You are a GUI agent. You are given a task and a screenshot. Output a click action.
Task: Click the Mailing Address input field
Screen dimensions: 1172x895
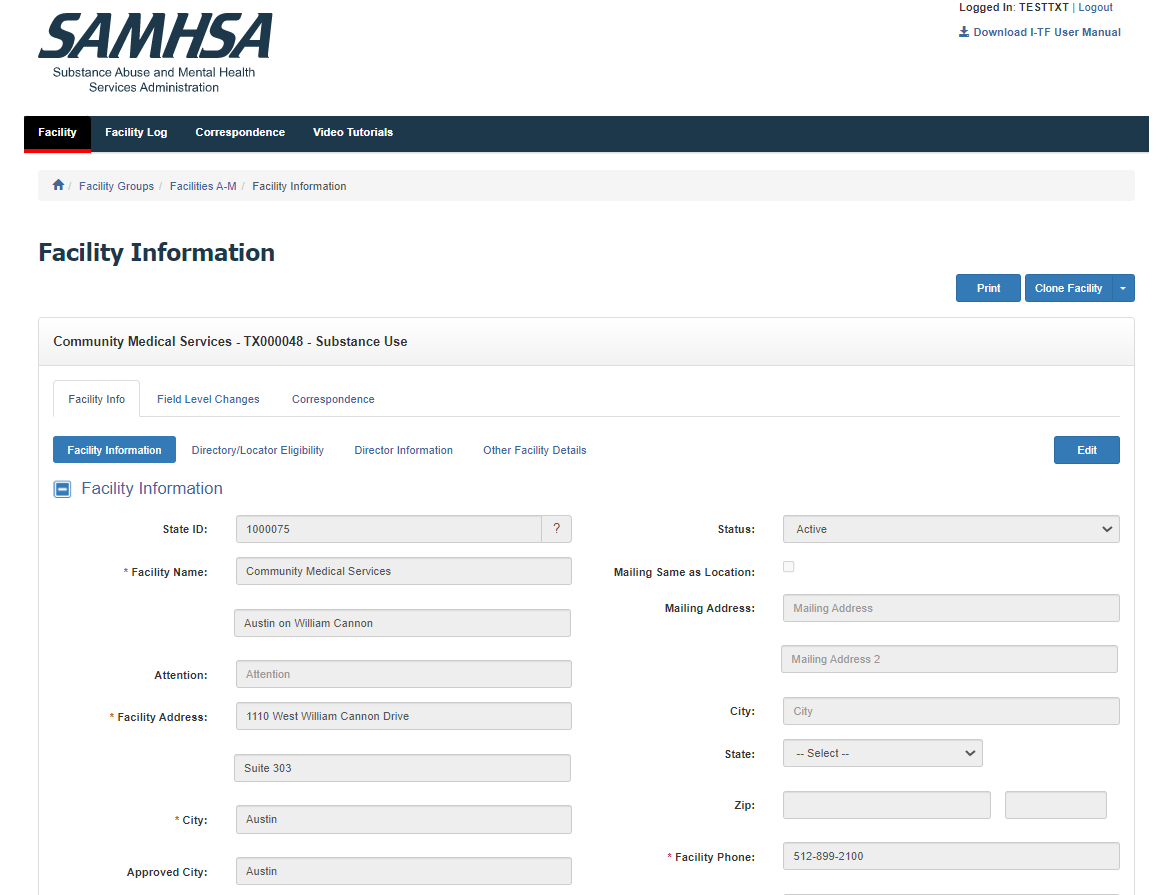coord(950,608)
